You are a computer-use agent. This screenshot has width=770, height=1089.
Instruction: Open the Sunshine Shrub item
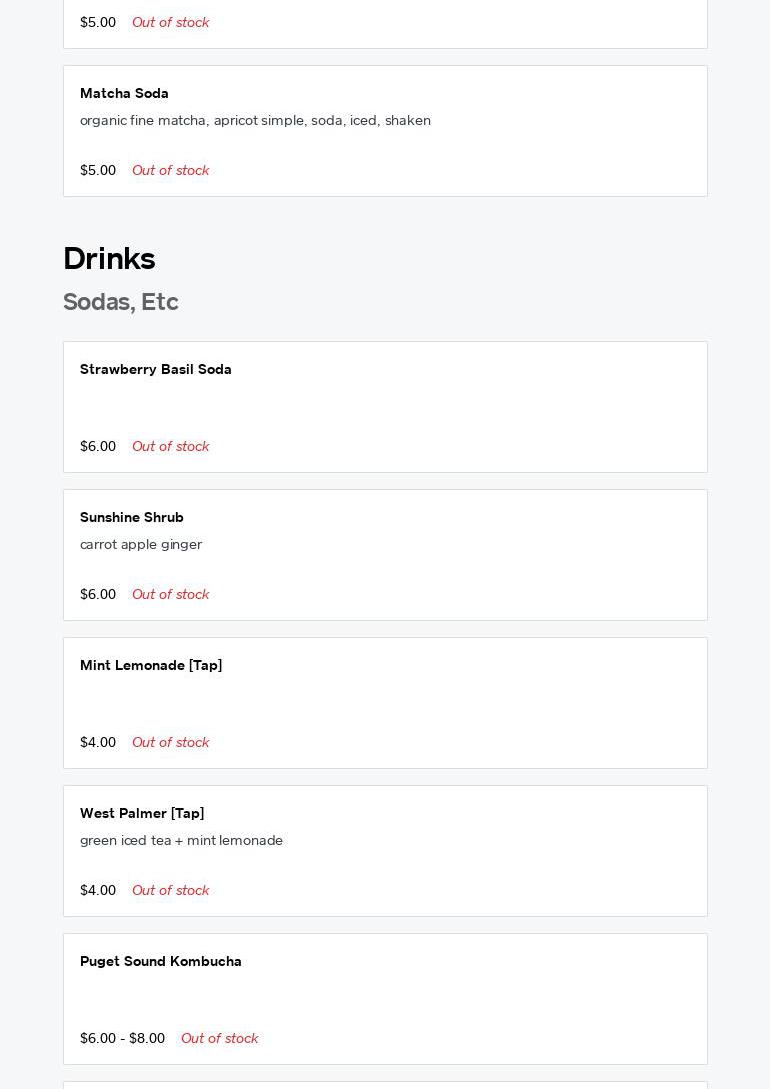point(132,517)
